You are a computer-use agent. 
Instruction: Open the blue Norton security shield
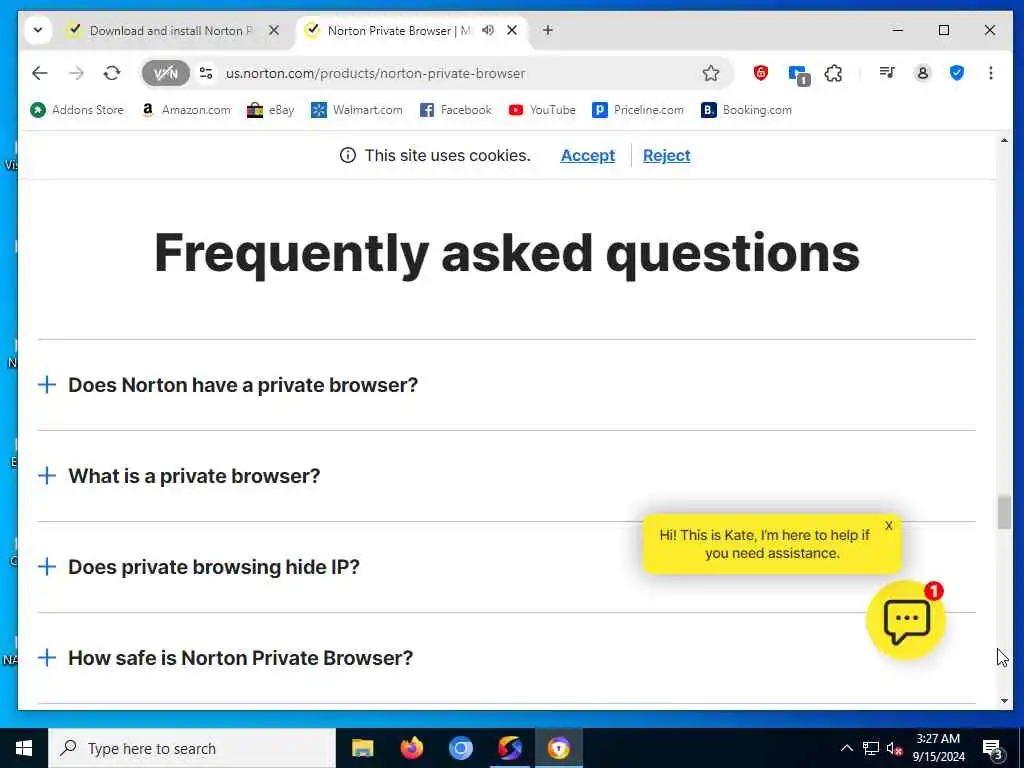tap(957, 73)
